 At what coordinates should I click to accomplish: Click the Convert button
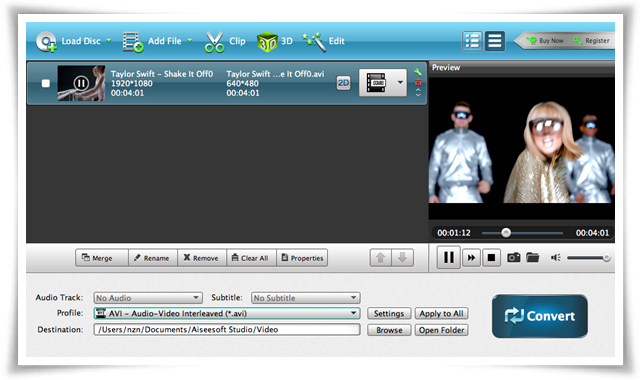tap(540, 316)
